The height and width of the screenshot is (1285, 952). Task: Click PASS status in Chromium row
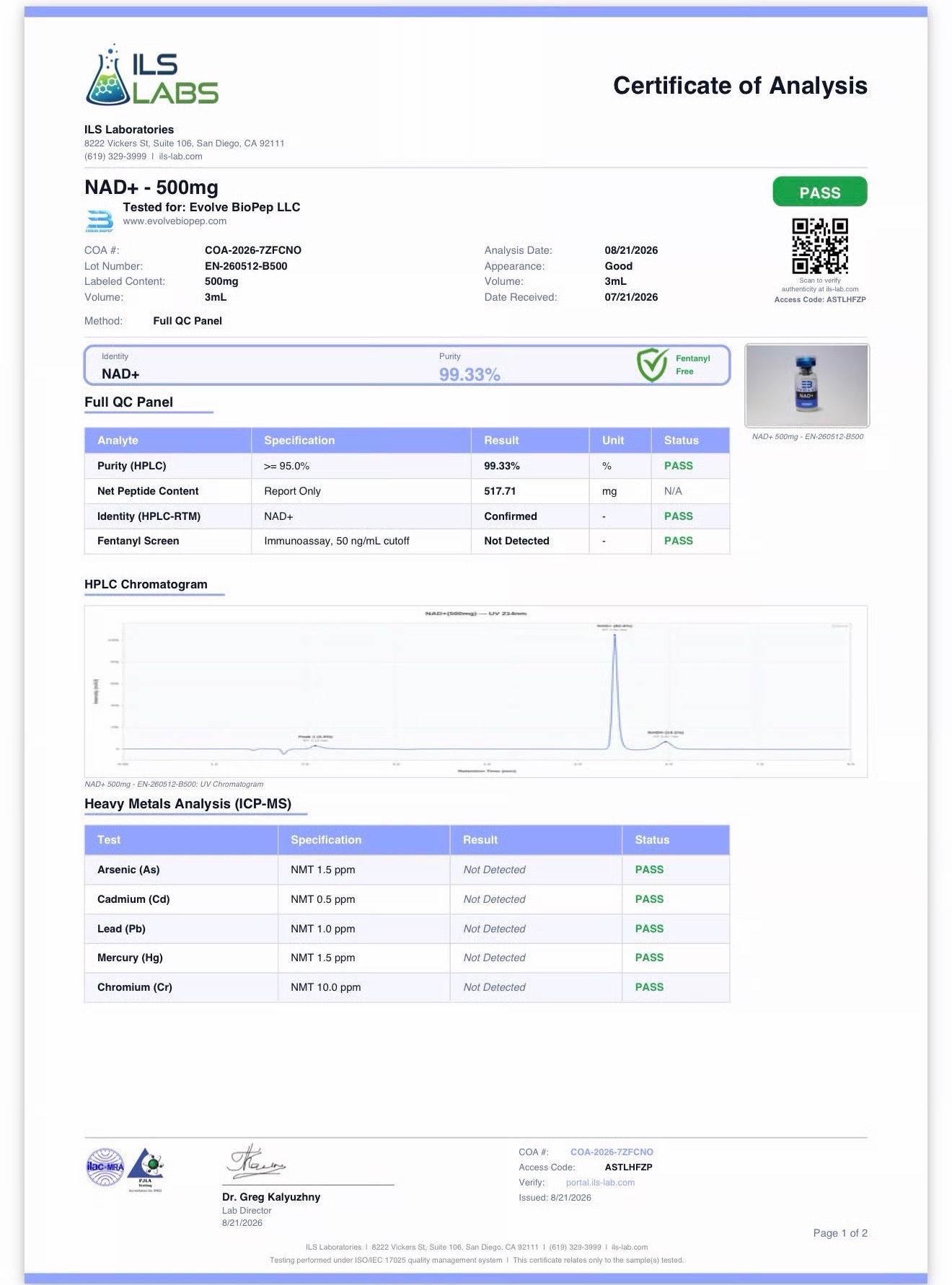[x=649, y=987]
